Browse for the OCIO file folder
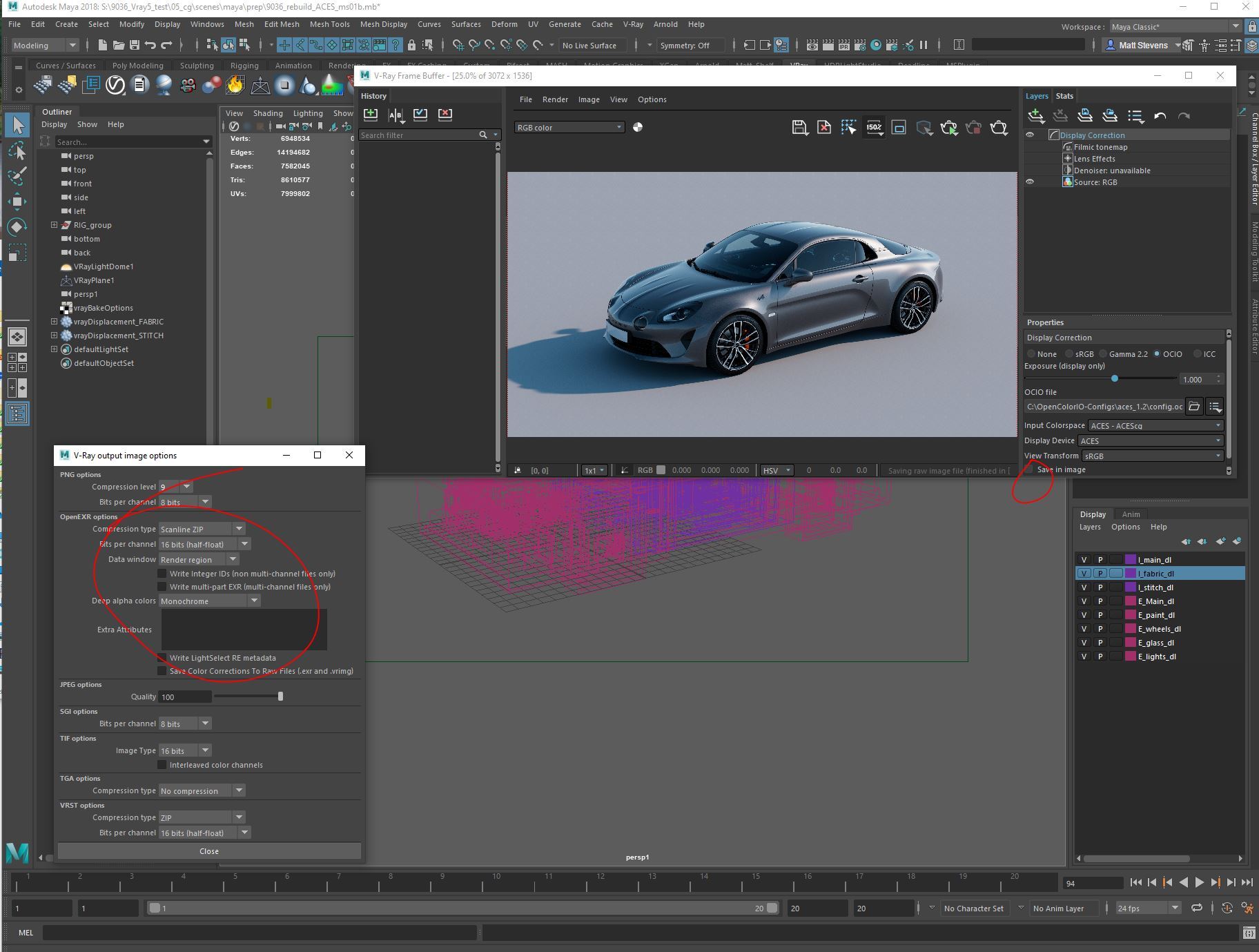This screenshot has height=952, width=1259. click(1194, 407)
